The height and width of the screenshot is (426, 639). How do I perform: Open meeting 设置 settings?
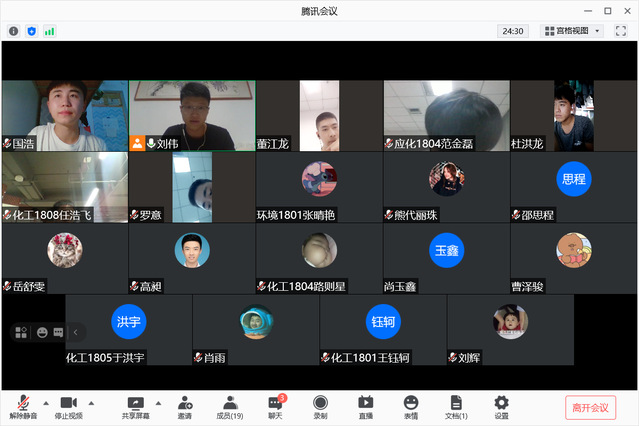click(501, 405)
